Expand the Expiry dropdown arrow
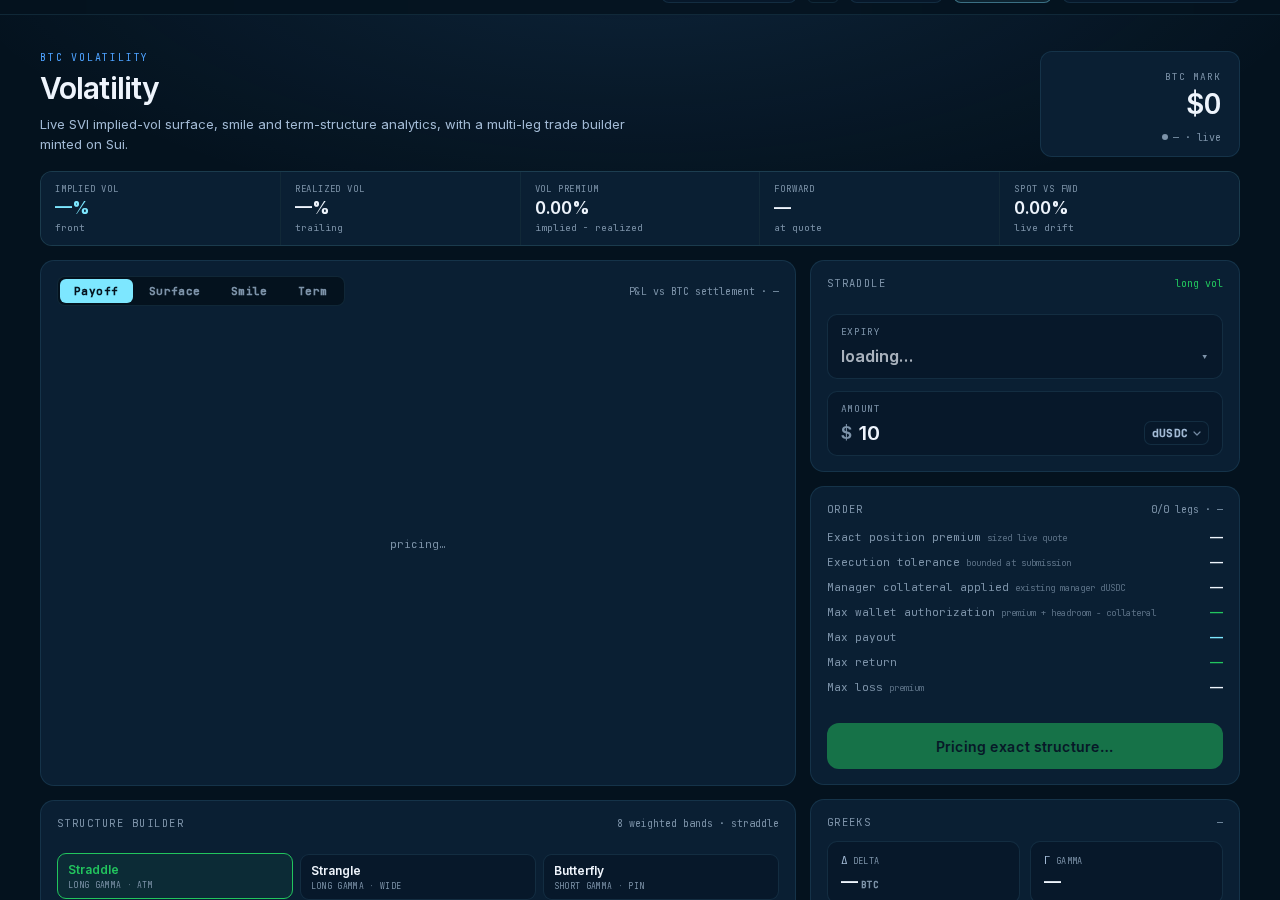This screenshot has height=900, width=1280. click(1204, 357)
